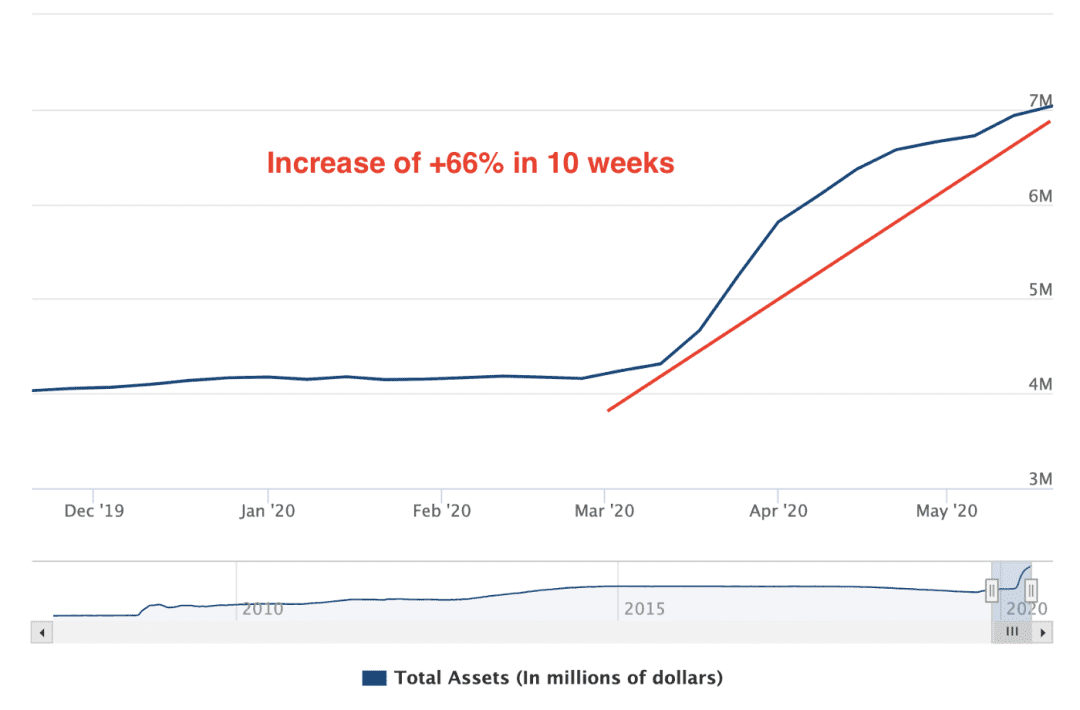Click the empty scrollbar track left of thumb
This screenshot has width=1080, height=710.
point(521,632)
